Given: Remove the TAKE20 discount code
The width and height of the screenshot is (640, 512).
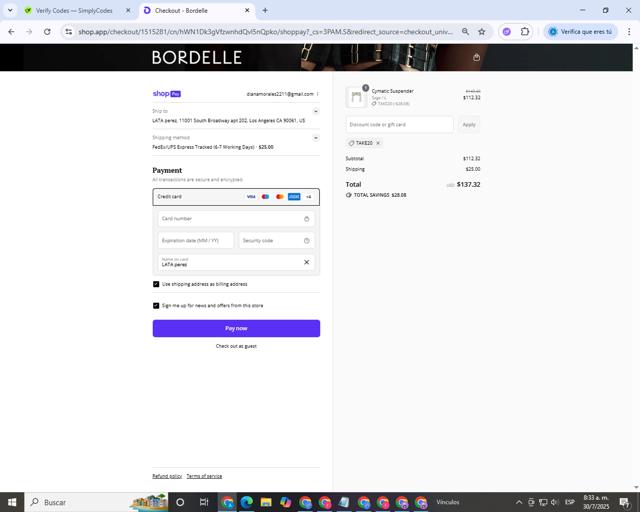Looking at the screenshot, I should point(378,143).
